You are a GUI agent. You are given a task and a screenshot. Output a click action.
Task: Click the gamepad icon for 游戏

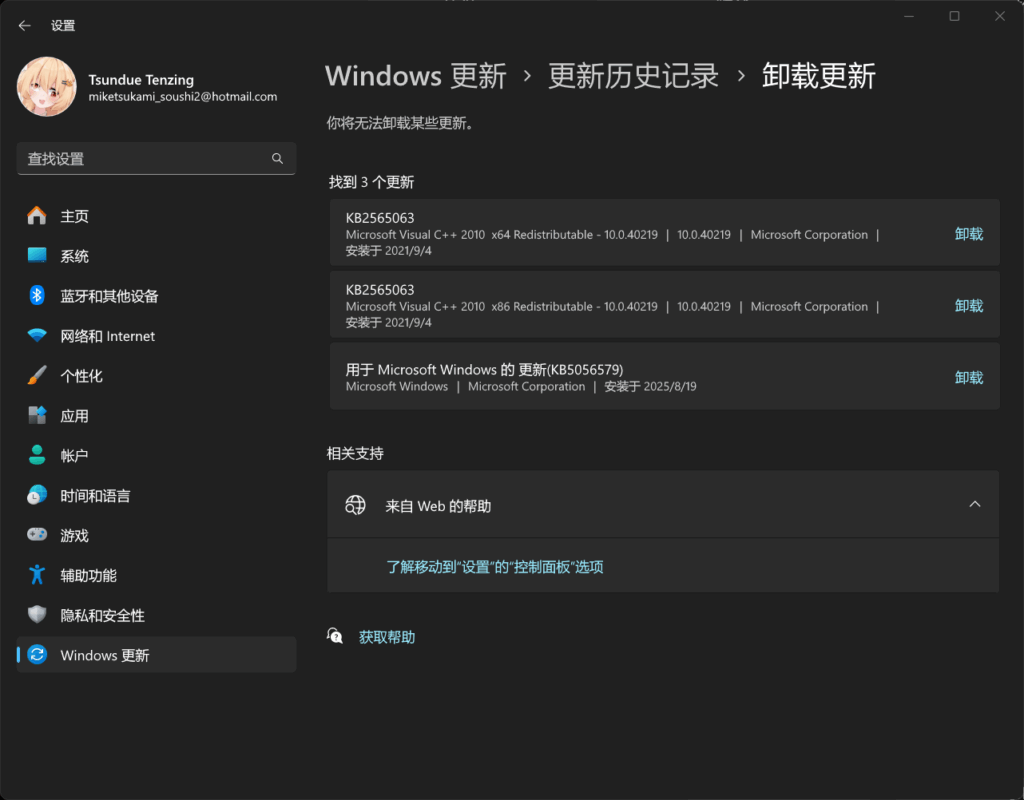(37, 535)
